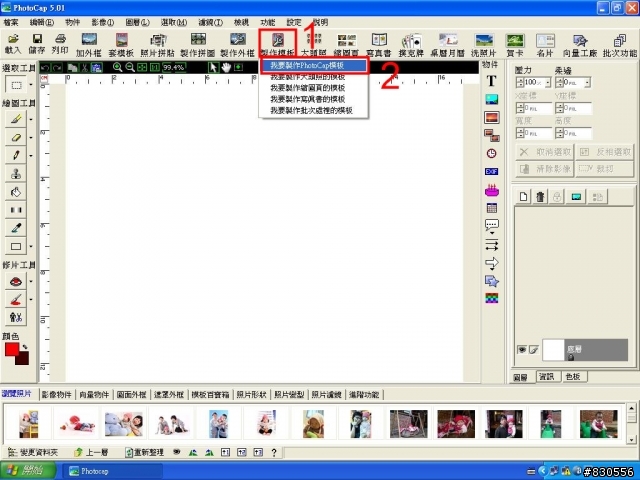Toggle the brush edit icon on 底層 layer
Viewport: 640px width, 480px height.
(x=533, y=350)
